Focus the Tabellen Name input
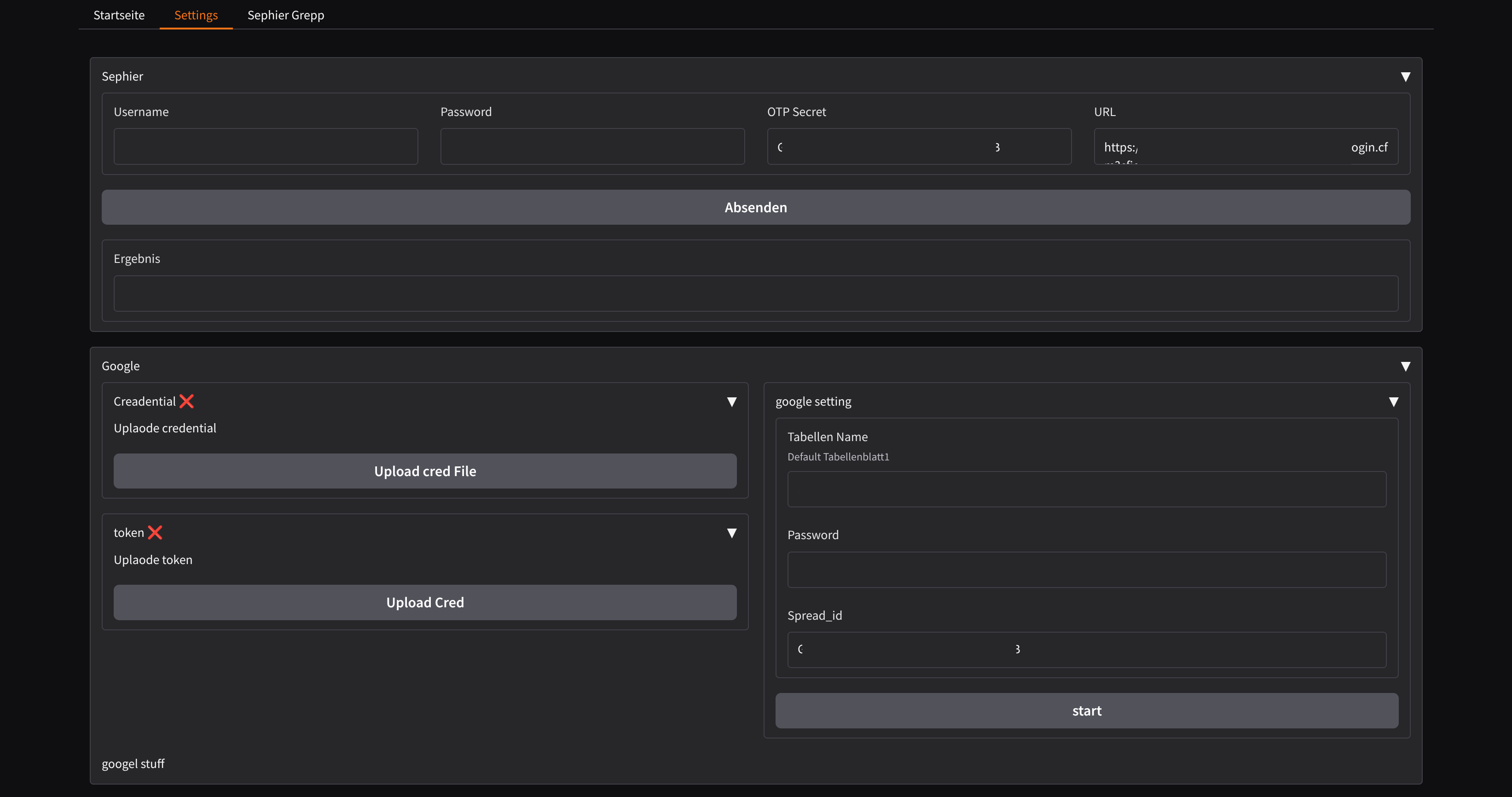Image resolution: width=1512 pixels, height=797 pixels. pos(1086,489)
